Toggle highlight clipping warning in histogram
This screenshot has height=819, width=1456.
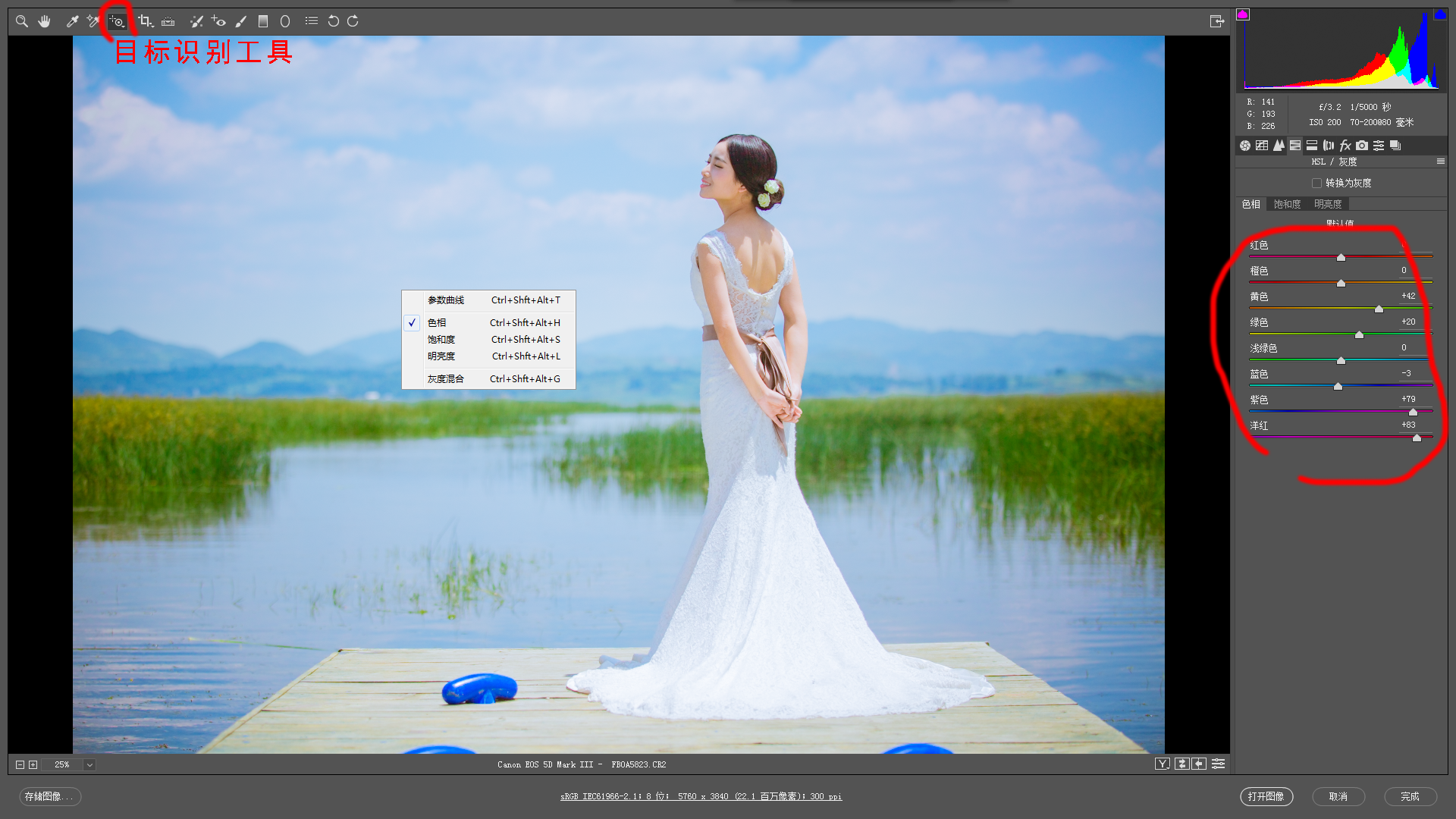tap(1440, 14)
